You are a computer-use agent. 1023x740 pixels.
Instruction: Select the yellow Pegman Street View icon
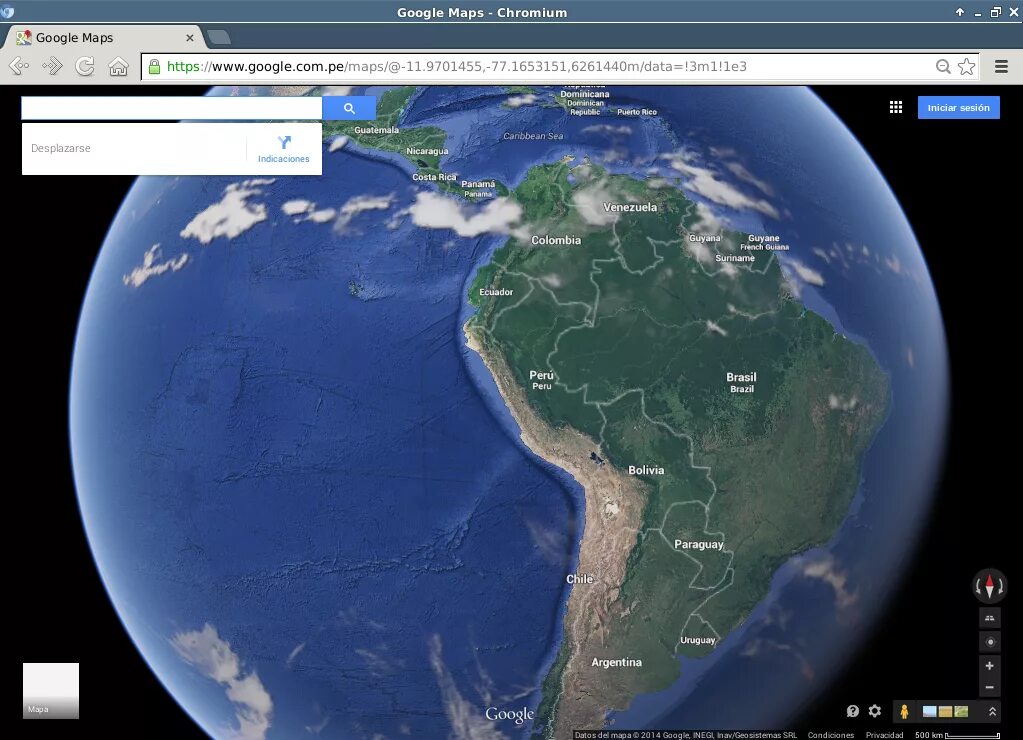coord(904,711)
